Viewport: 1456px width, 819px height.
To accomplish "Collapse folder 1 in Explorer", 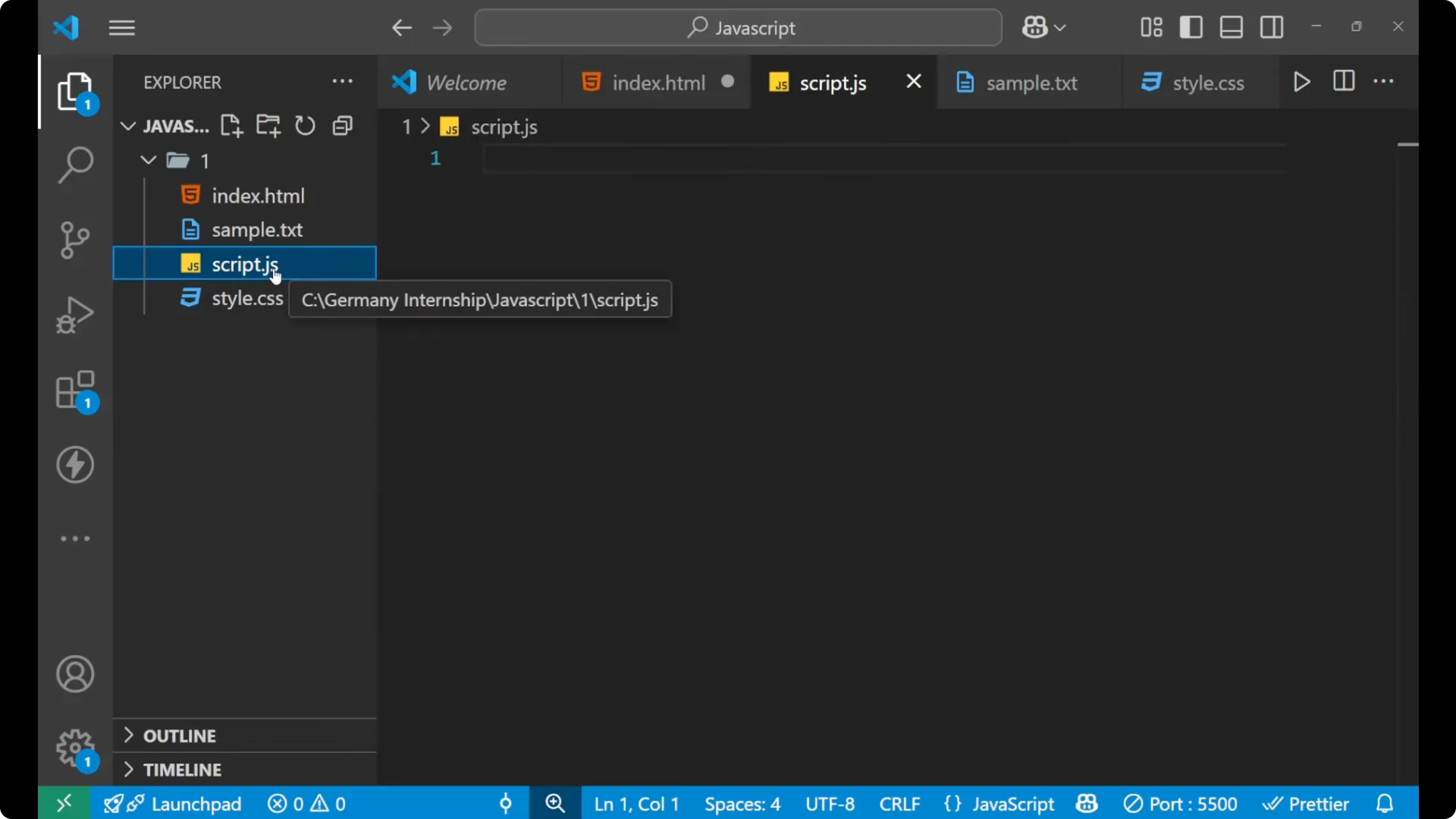I will pos(147,160).
